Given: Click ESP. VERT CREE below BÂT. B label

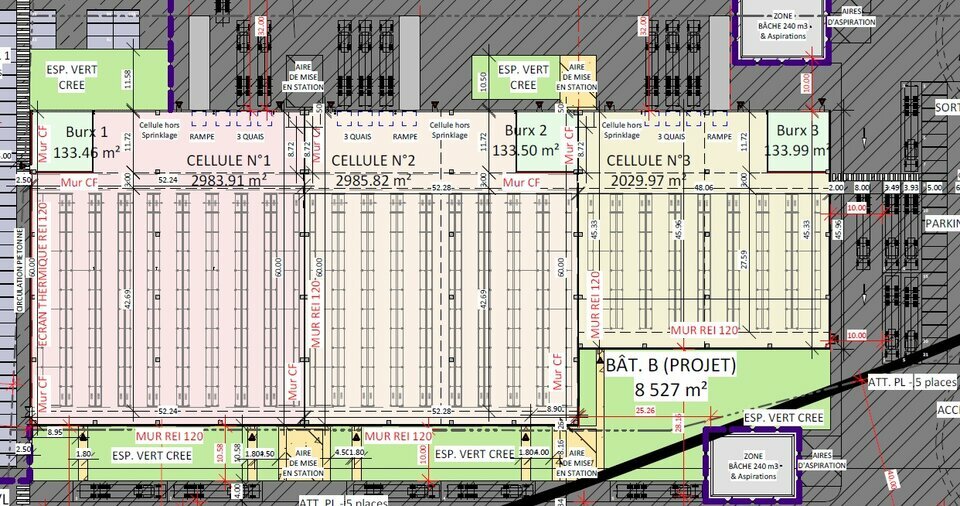Looking at the screenshot, I should [784, 418].
